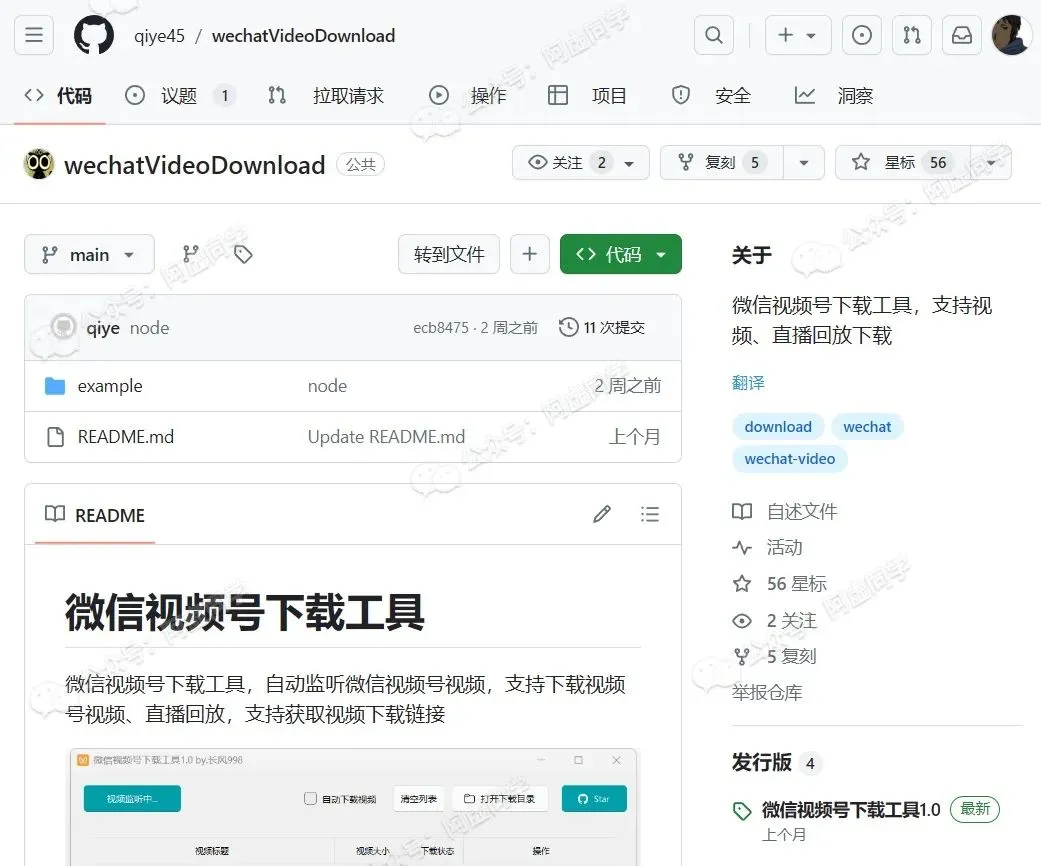Click the 翻译 translate link
The height and width of the screenshot is (866, 1041).
pos(748,383)
